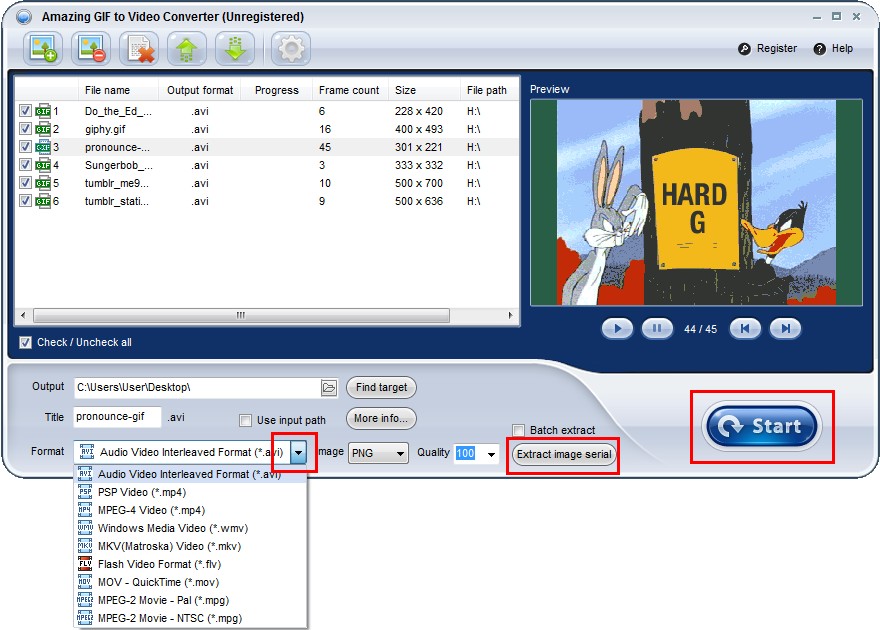
Task: Click the GIF icon for giphy.gif row
Action: 43,129
